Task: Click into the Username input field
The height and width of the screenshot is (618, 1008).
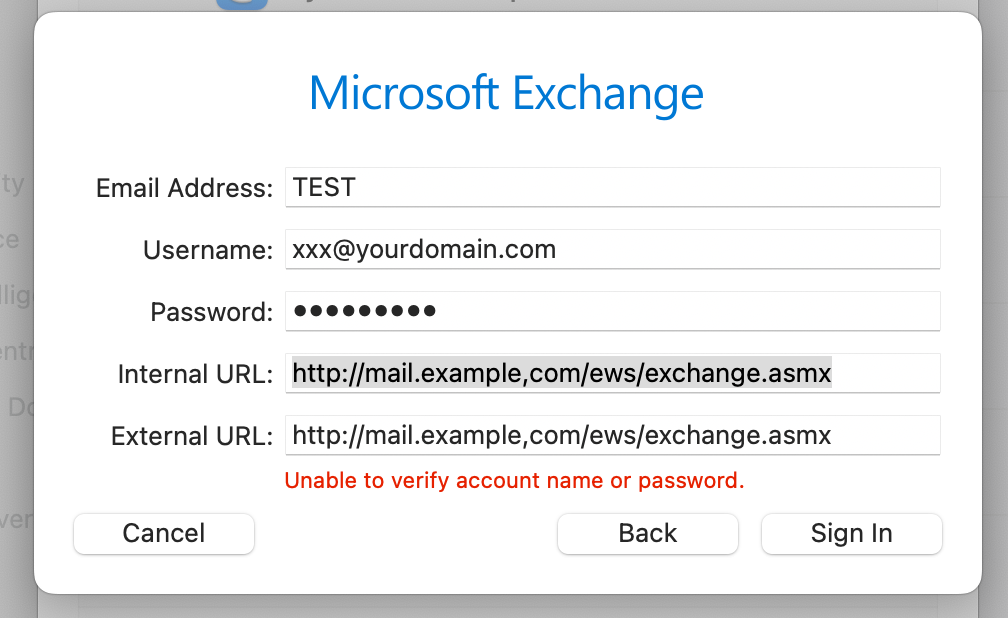Action: [612, 249]
